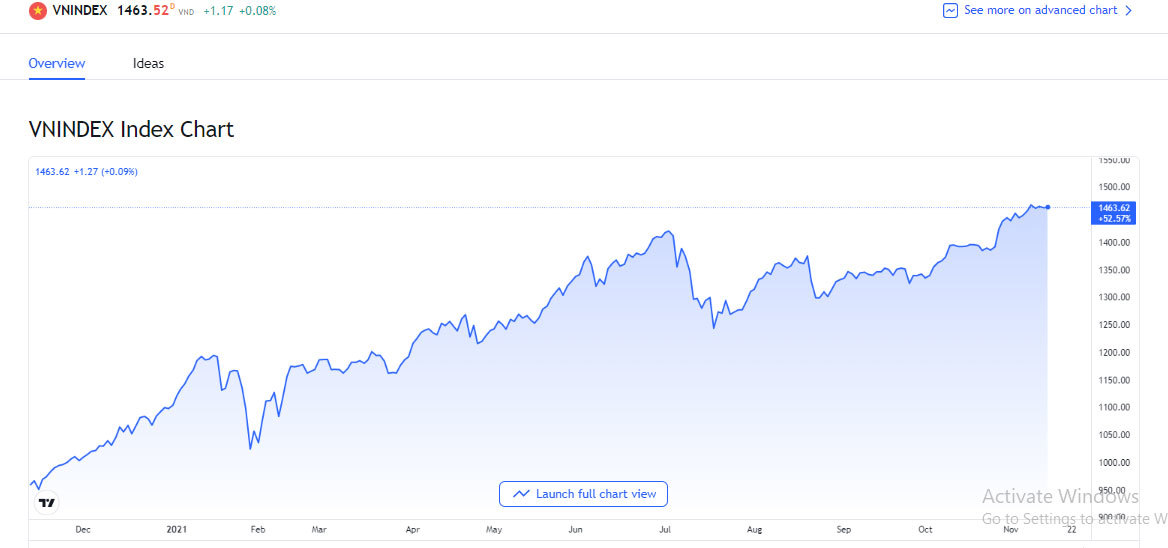This screenshot has height=548, width=1168.
Task: Select the '2021' marker on the time axis
Action: (x=176, y=529)
